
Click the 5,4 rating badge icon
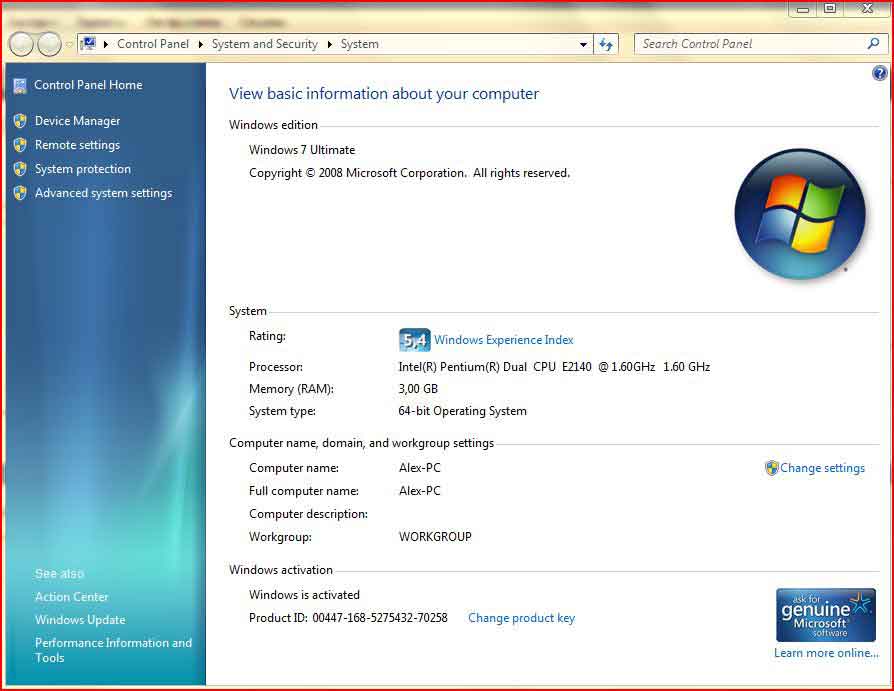[415, 340]
